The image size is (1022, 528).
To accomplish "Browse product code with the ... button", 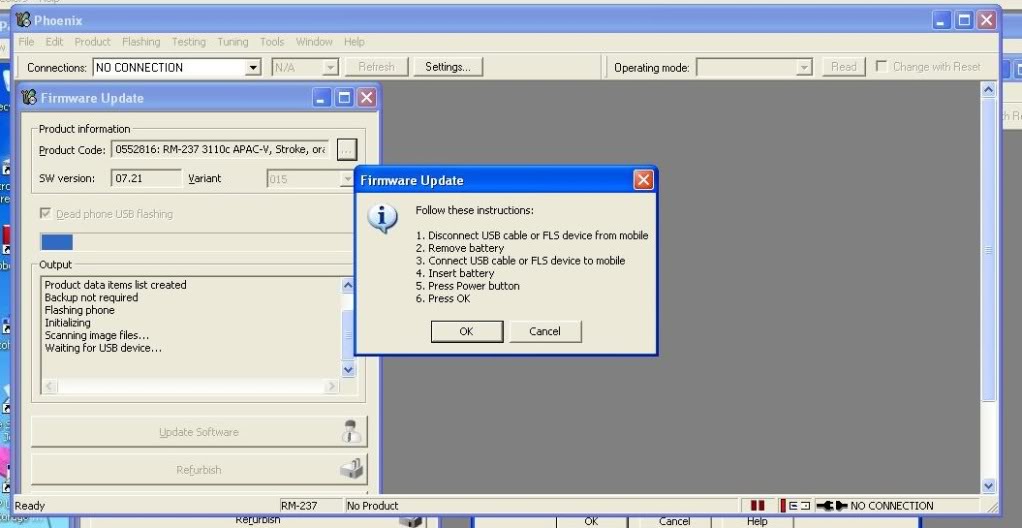I will point(347,150).
